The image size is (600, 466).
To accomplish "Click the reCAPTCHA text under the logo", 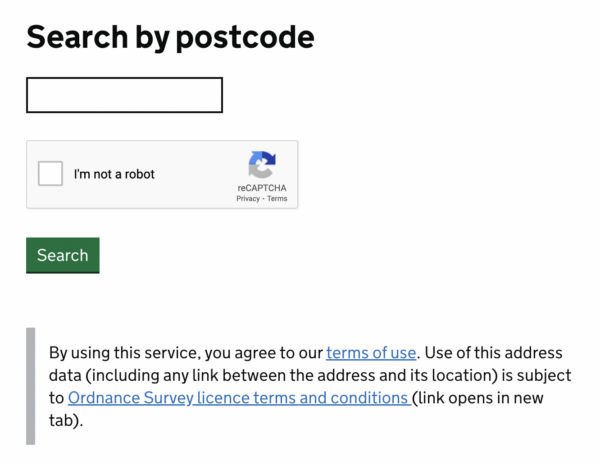I will click(x=262, y=188).
